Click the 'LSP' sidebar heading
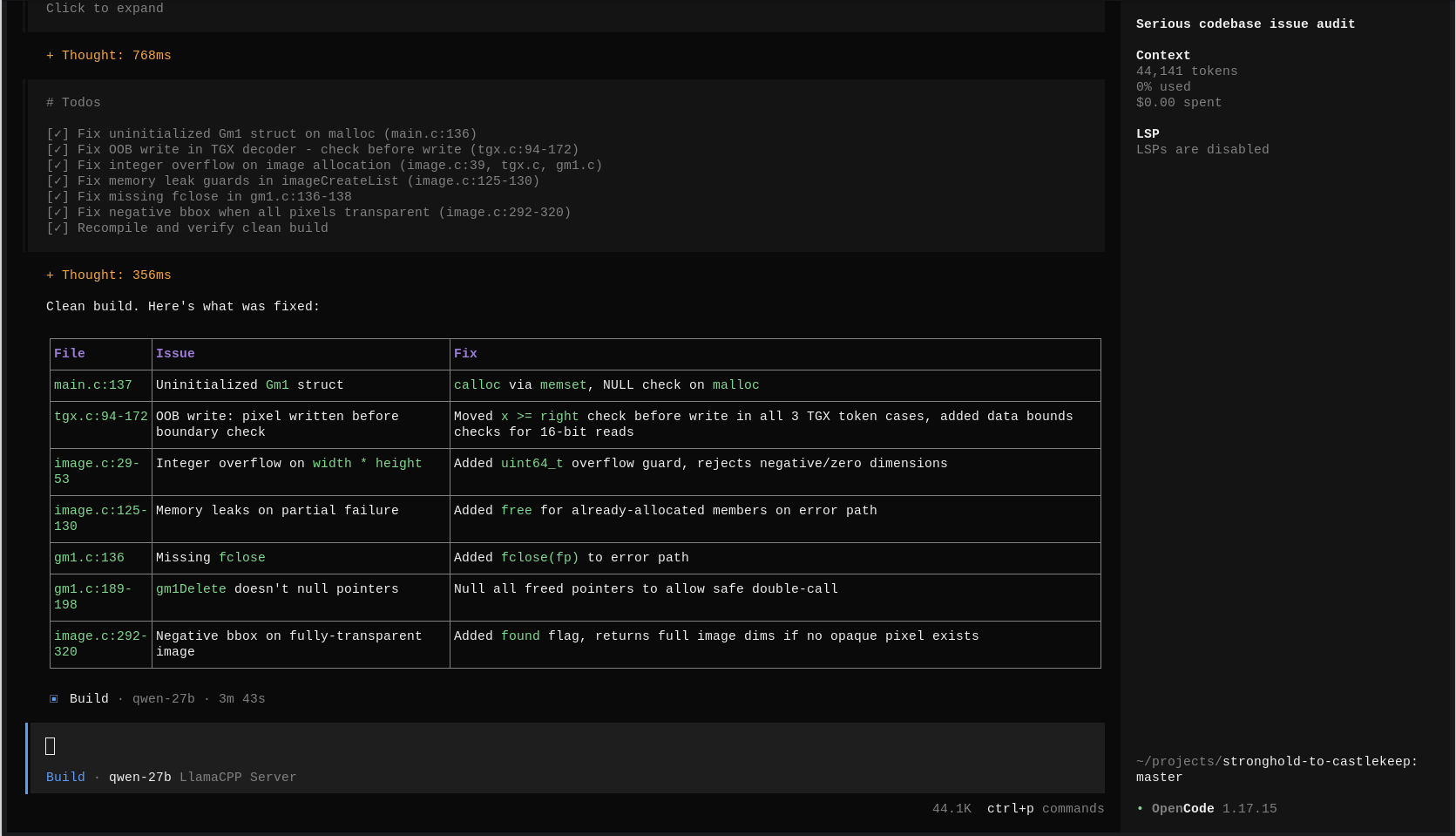 tap(1148, 134)
